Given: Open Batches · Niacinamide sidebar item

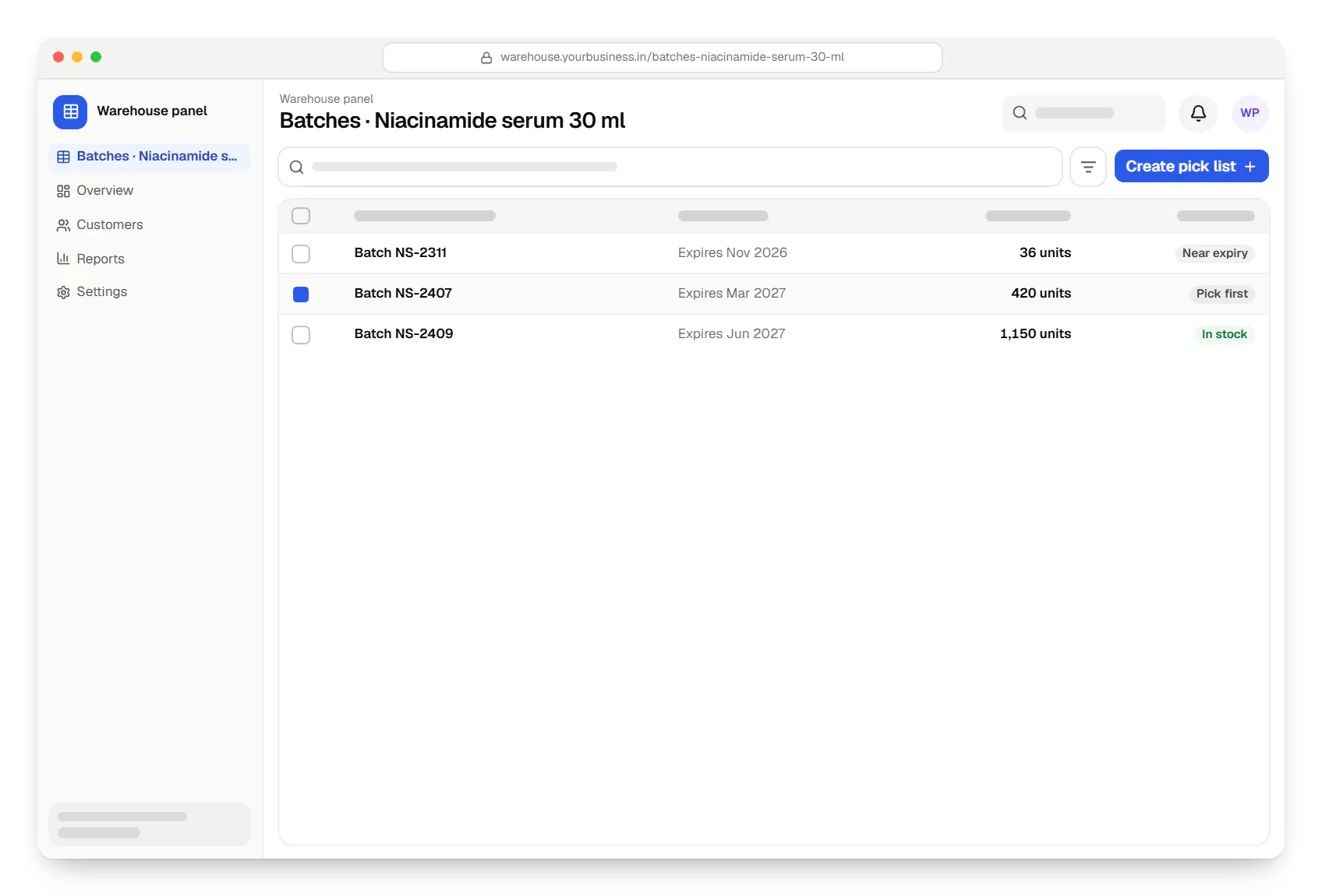Looking at the screenshot, I should [150, 157].
